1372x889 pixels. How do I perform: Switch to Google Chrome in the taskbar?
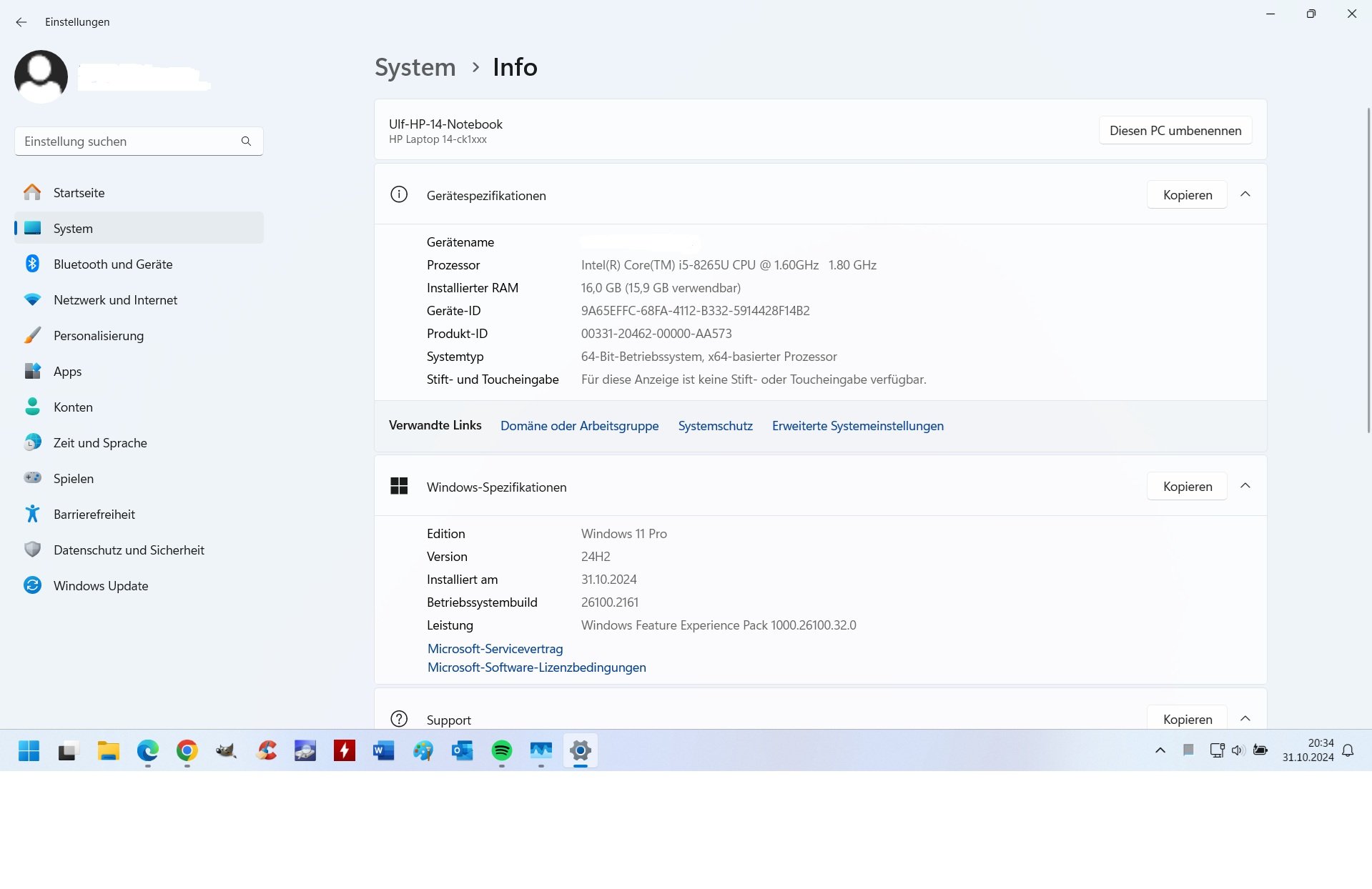187,750
